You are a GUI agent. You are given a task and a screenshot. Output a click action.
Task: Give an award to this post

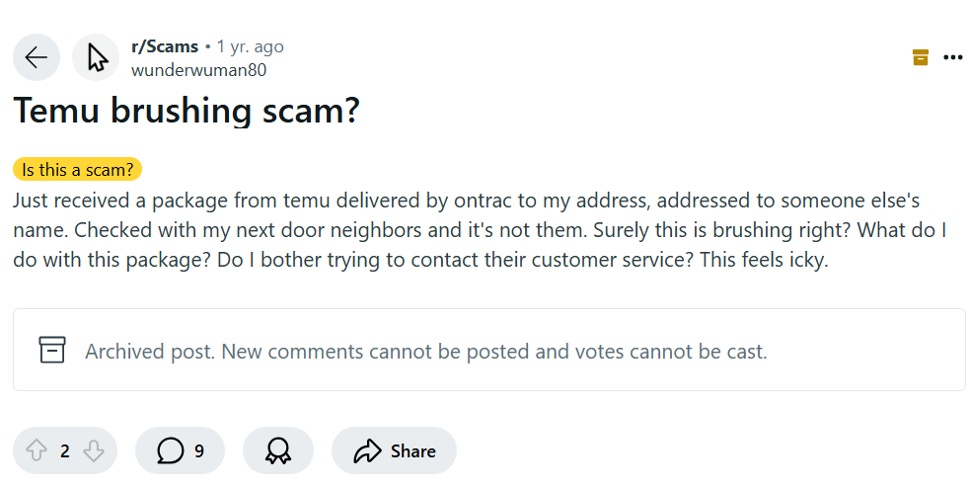278,451
